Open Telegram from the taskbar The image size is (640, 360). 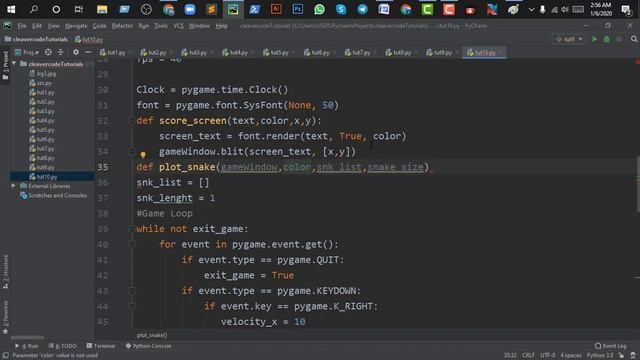coord(362,9)
